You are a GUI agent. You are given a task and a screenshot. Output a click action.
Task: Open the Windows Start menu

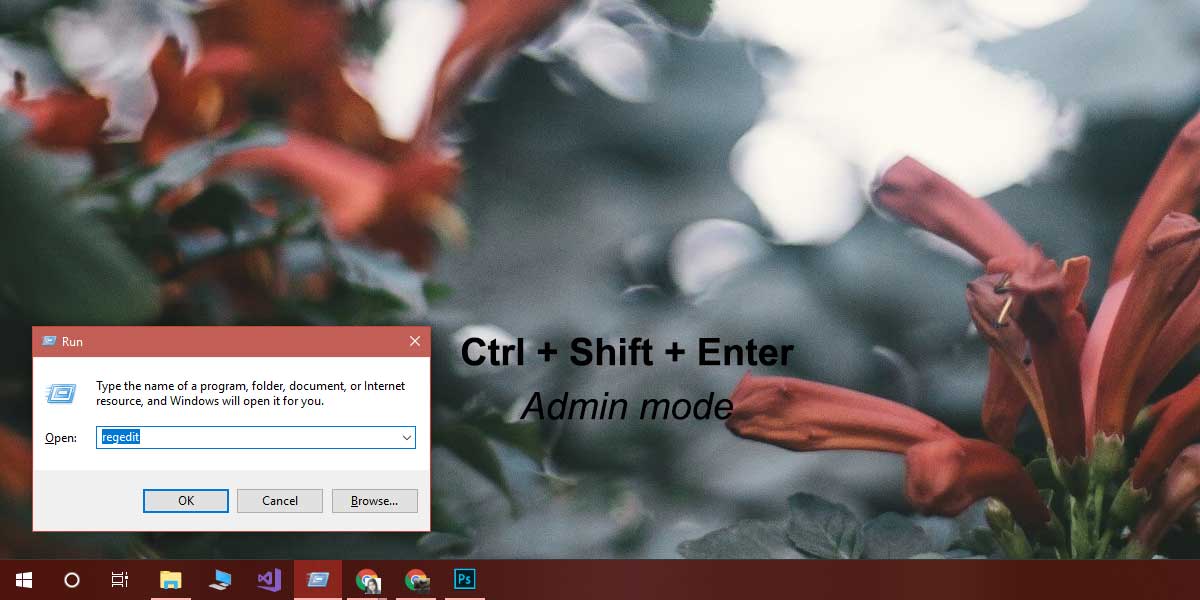(23, 580)
